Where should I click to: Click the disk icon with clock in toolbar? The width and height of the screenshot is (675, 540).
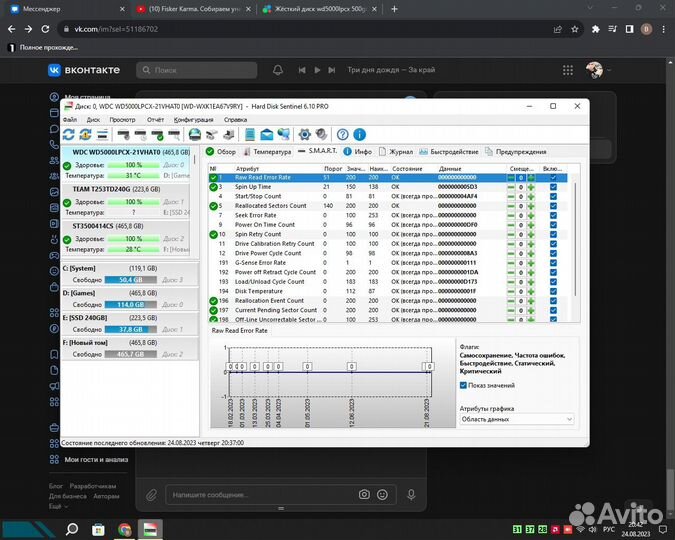click(140, 135)
